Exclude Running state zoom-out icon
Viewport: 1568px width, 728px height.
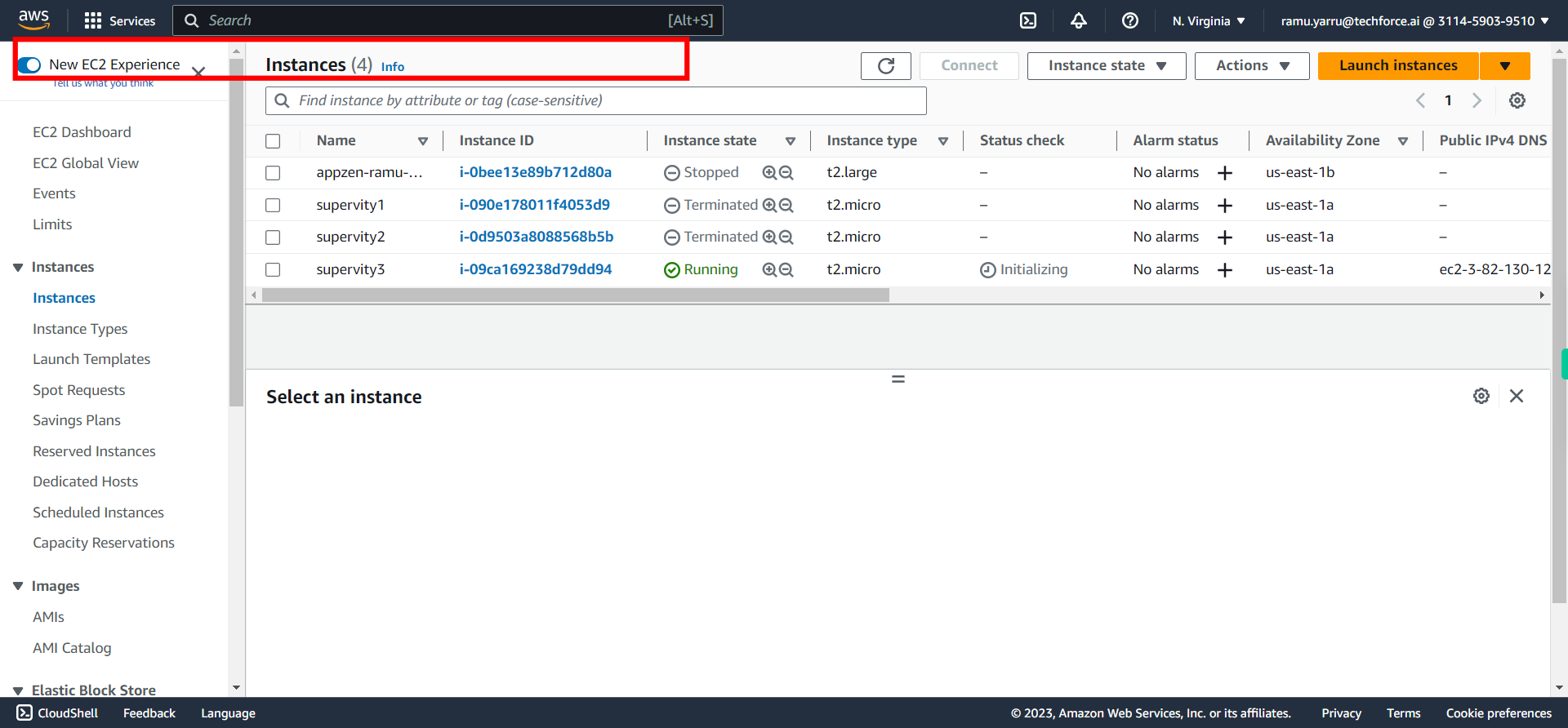point(786,270)
